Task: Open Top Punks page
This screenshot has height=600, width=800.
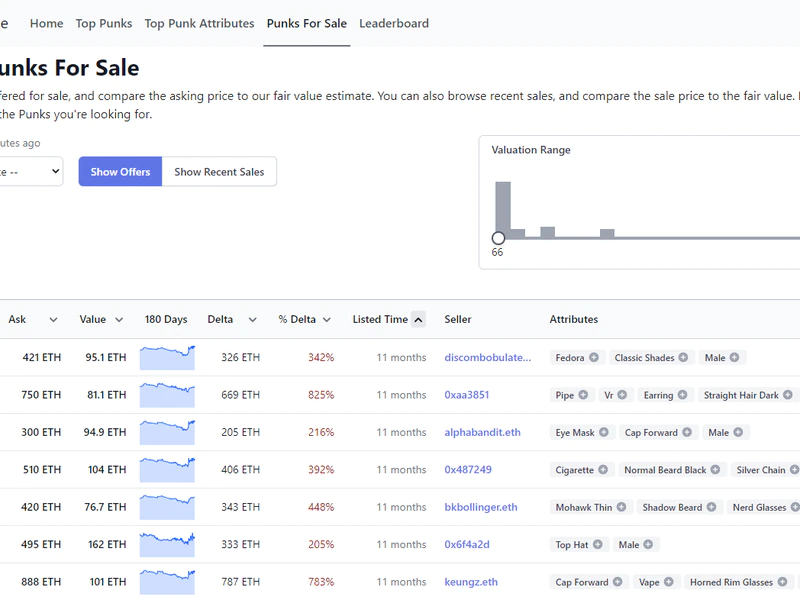Action: [x=104, y=23]
